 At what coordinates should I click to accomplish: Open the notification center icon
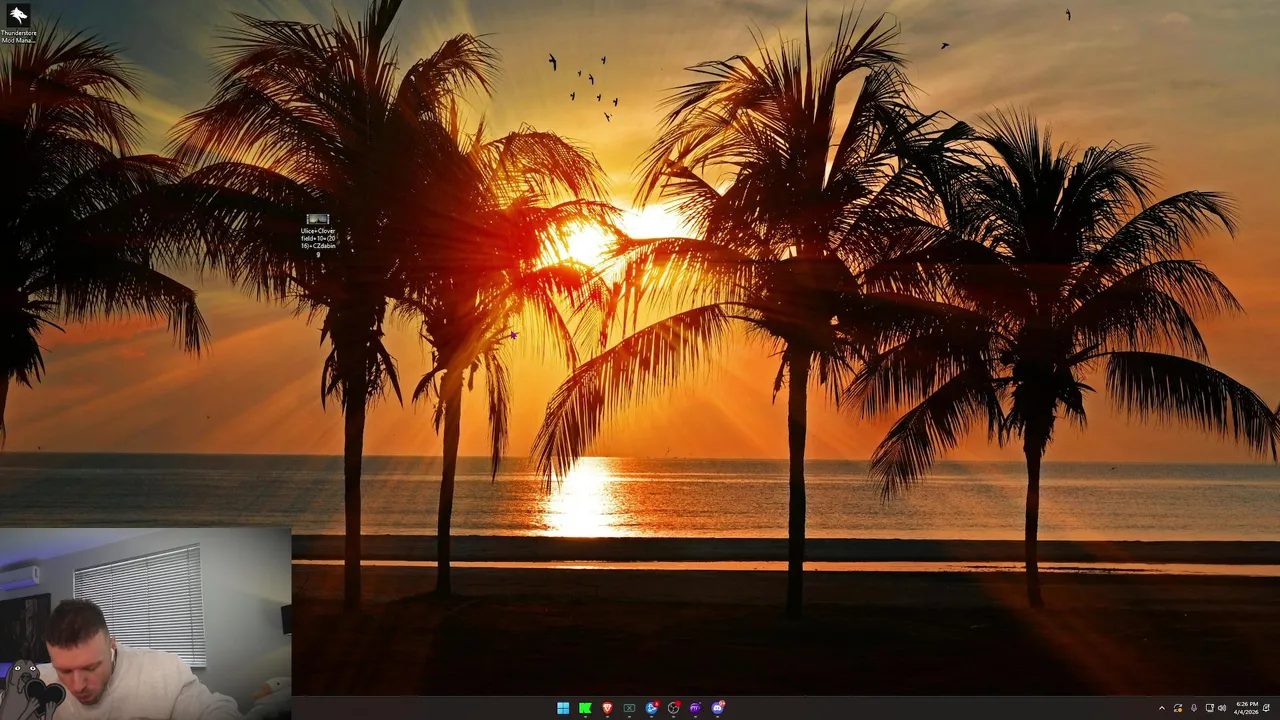point(1267,708)
